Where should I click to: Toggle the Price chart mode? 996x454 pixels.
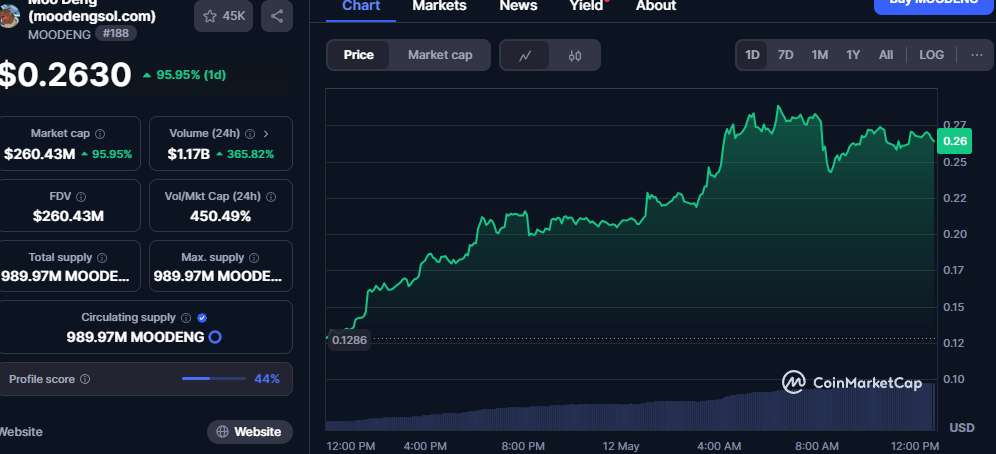359,55
